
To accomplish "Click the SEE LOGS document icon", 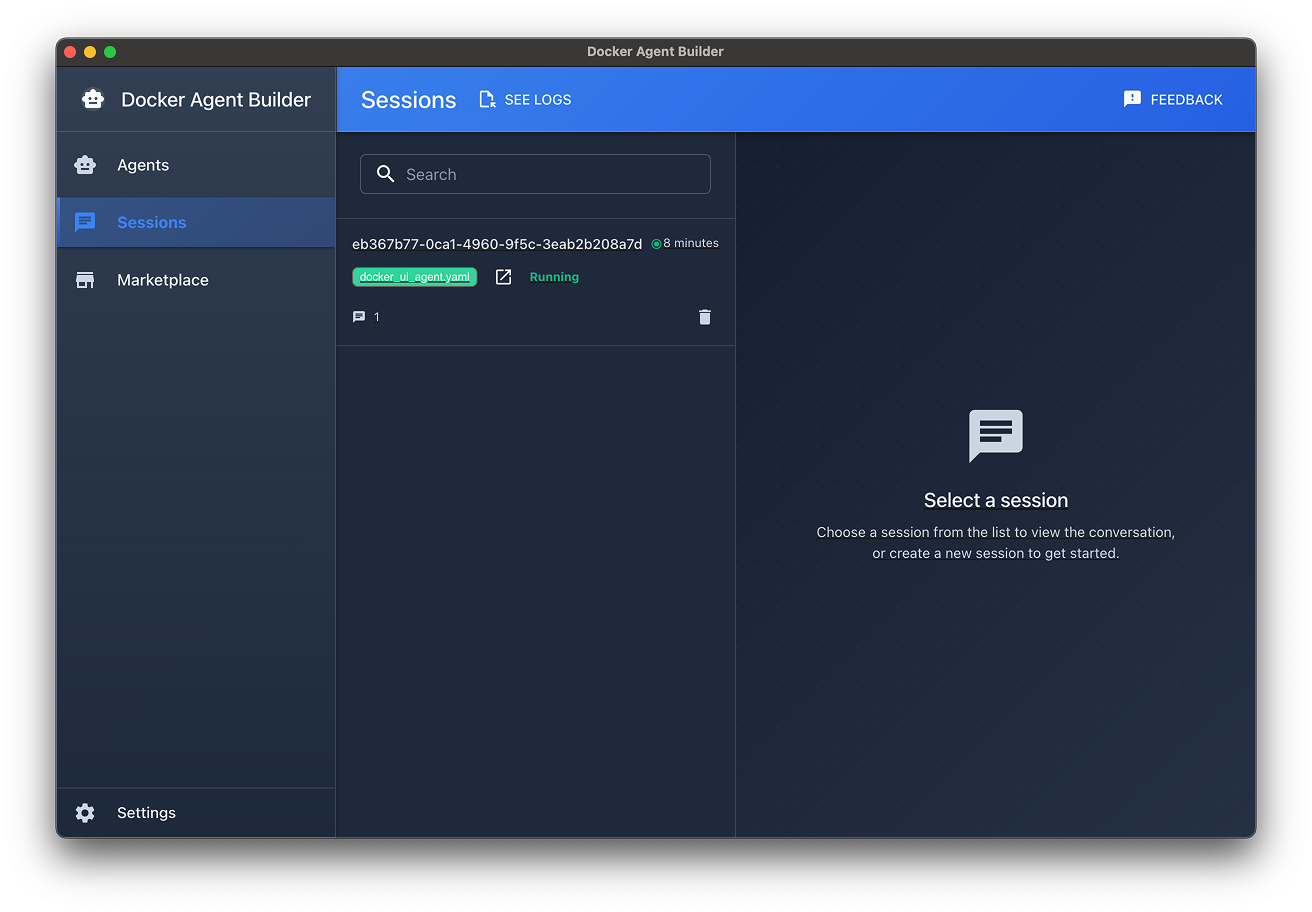I will tap(487, 99).
